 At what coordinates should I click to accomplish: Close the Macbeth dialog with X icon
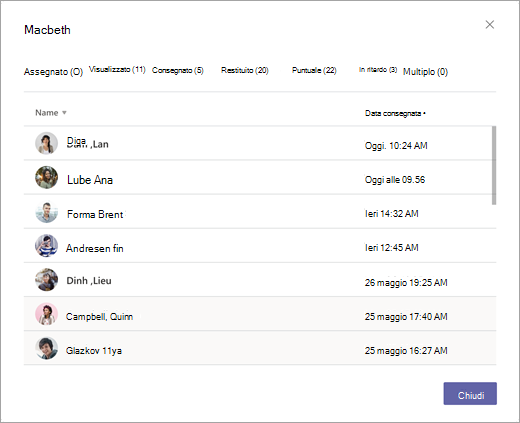pos(489,25)
